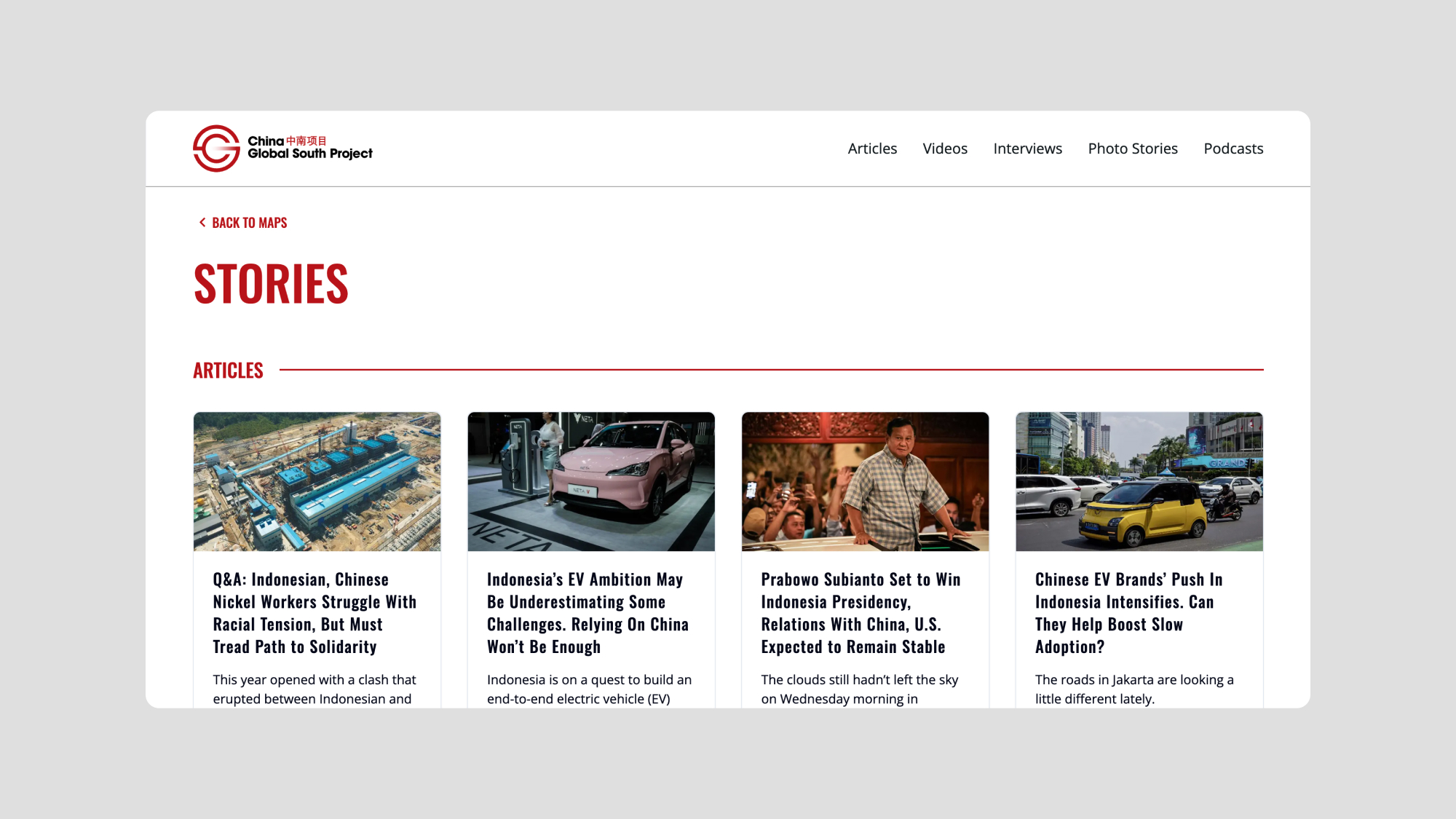
Task: Open Prabowo Subianto Set to Win headline
Action: point(860,613)
